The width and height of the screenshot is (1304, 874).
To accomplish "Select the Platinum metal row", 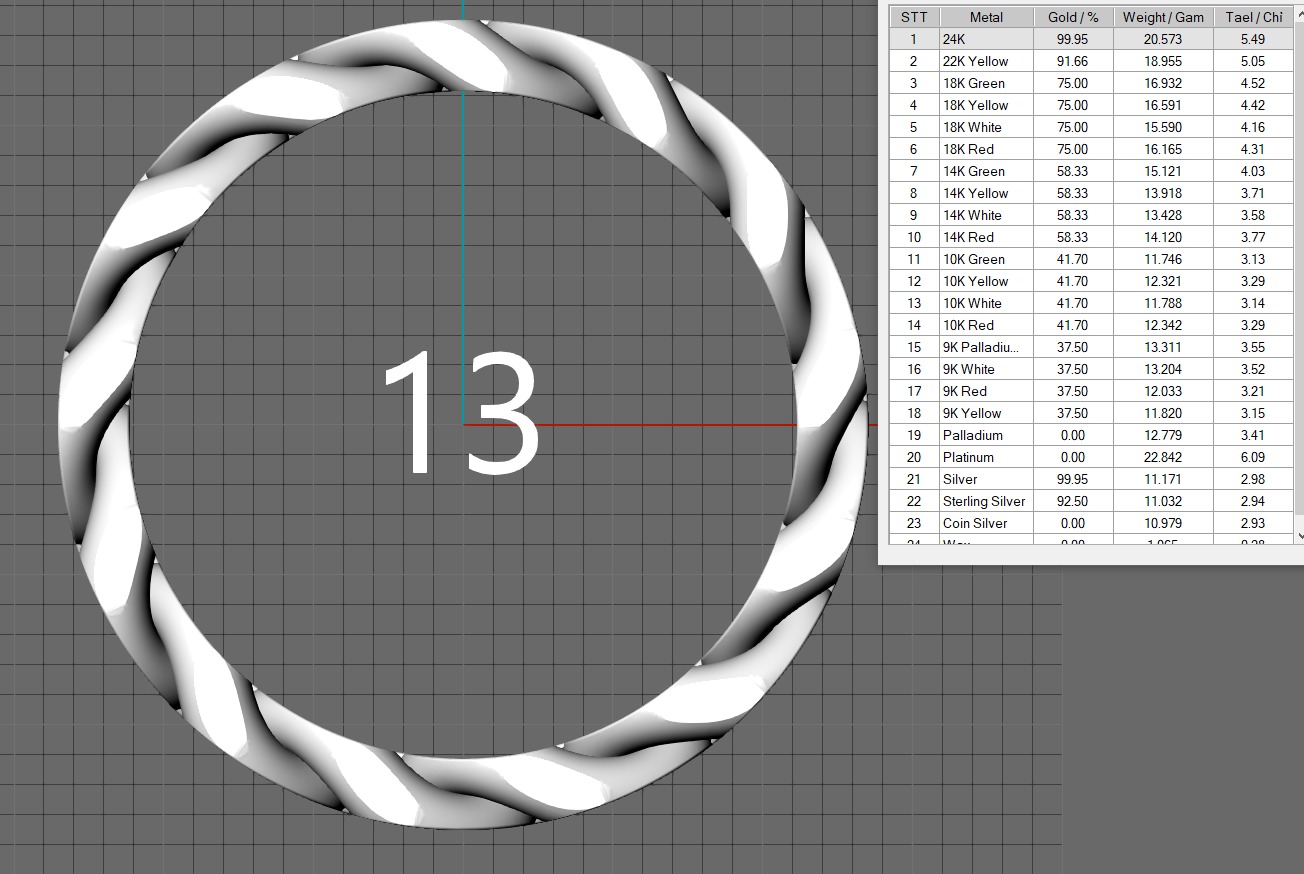I will coord(1092,457).
